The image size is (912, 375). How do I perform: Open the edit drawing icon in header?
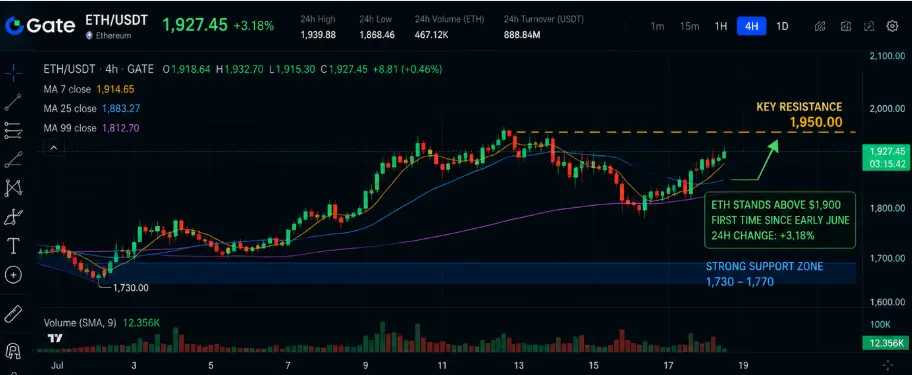point(869,26)
